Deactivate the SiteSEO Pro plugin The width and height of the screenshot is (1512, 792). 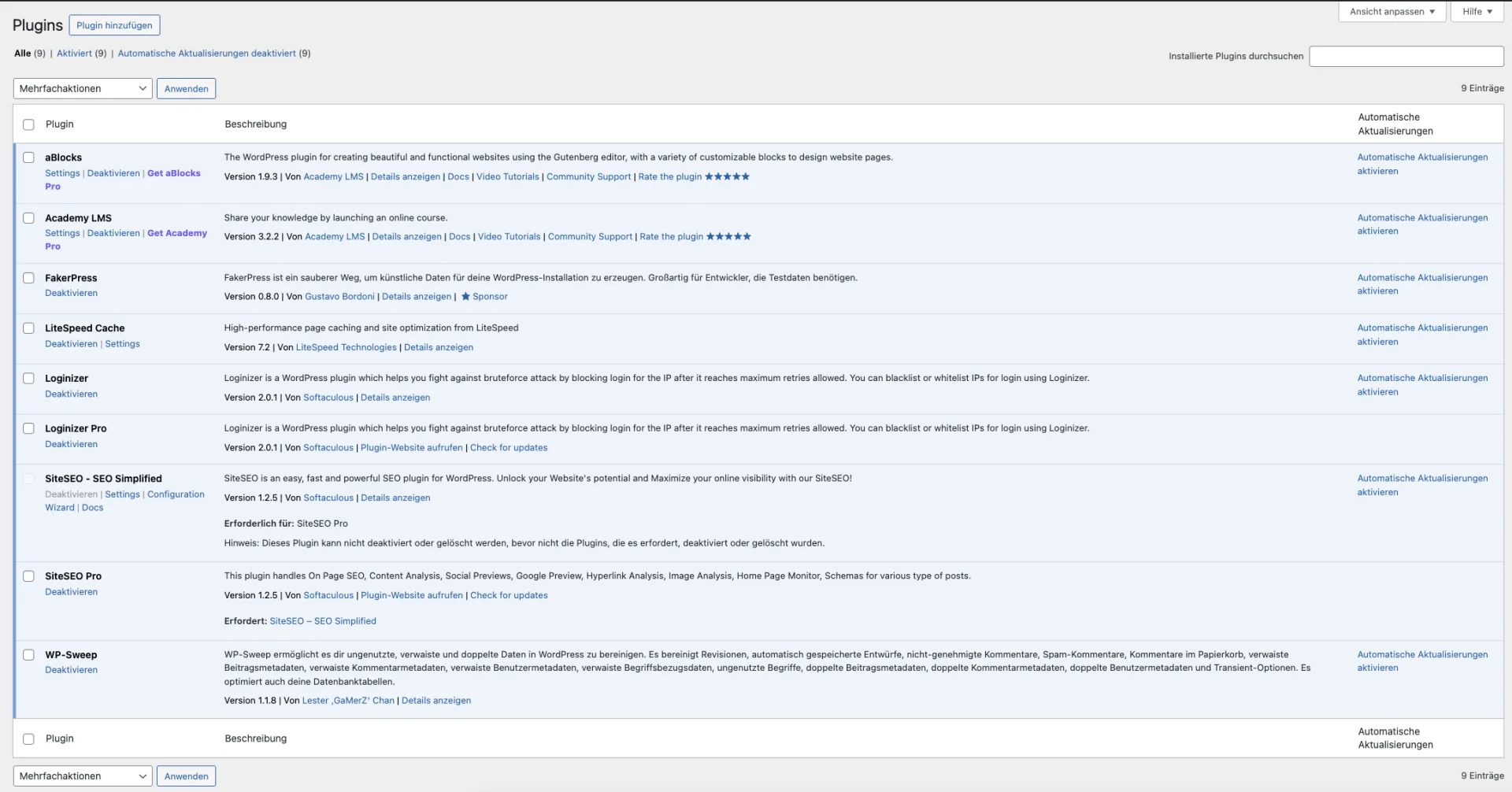tap(71, 592)
